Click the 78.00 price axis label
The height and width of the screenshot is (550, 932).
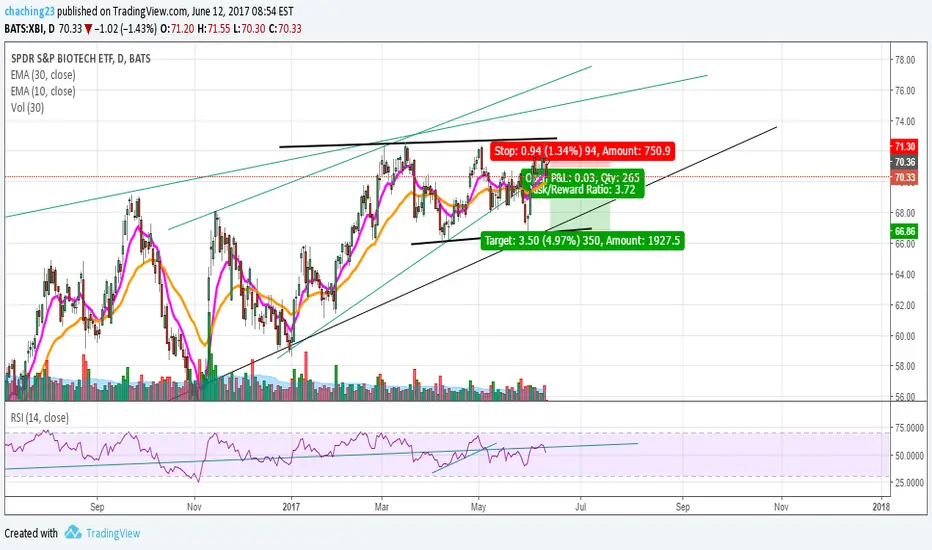[x=905, y=60]
